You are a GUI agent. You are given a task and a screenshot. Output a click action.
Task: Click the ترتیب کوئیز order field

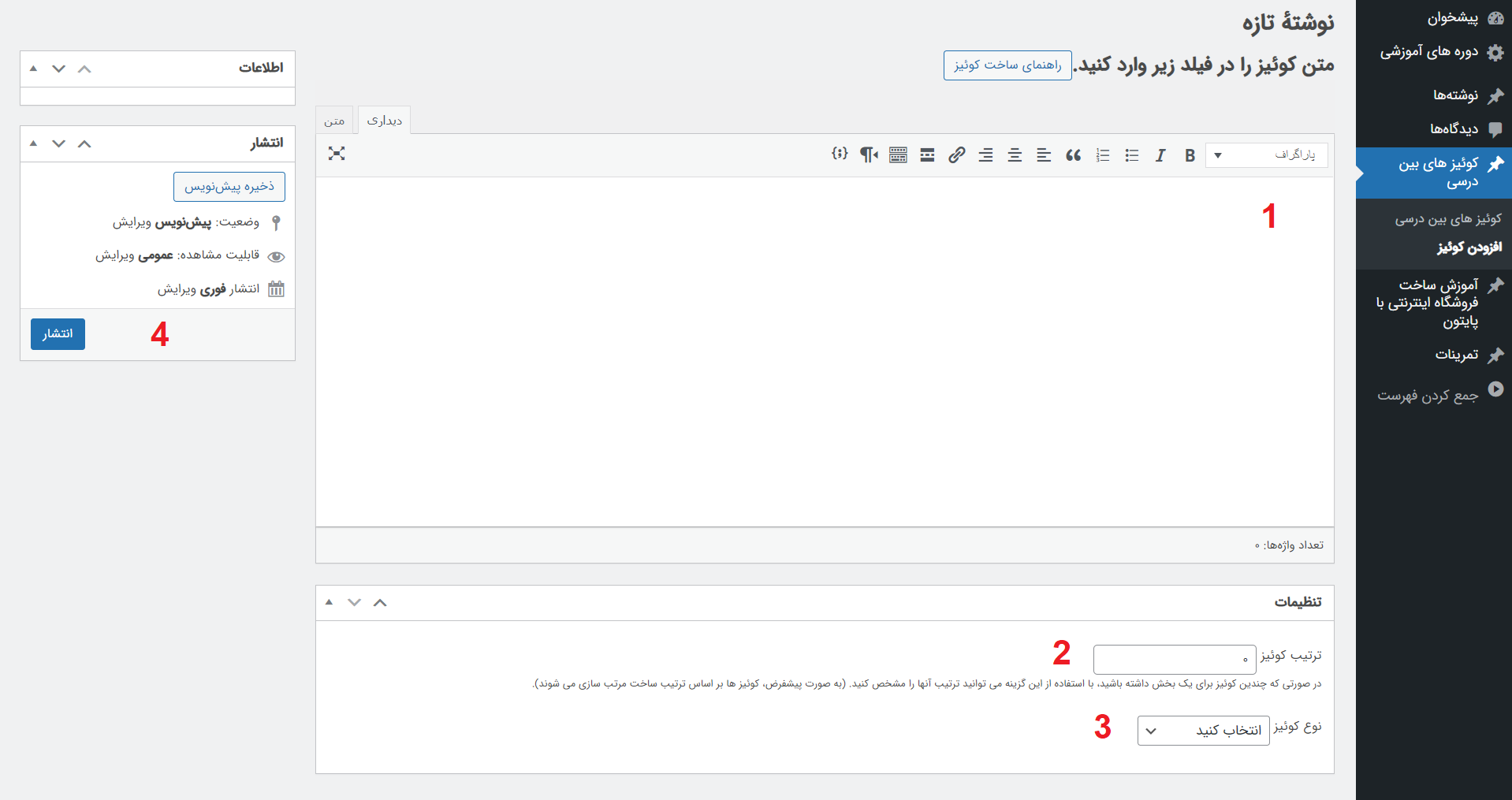tap(1175, 659)
